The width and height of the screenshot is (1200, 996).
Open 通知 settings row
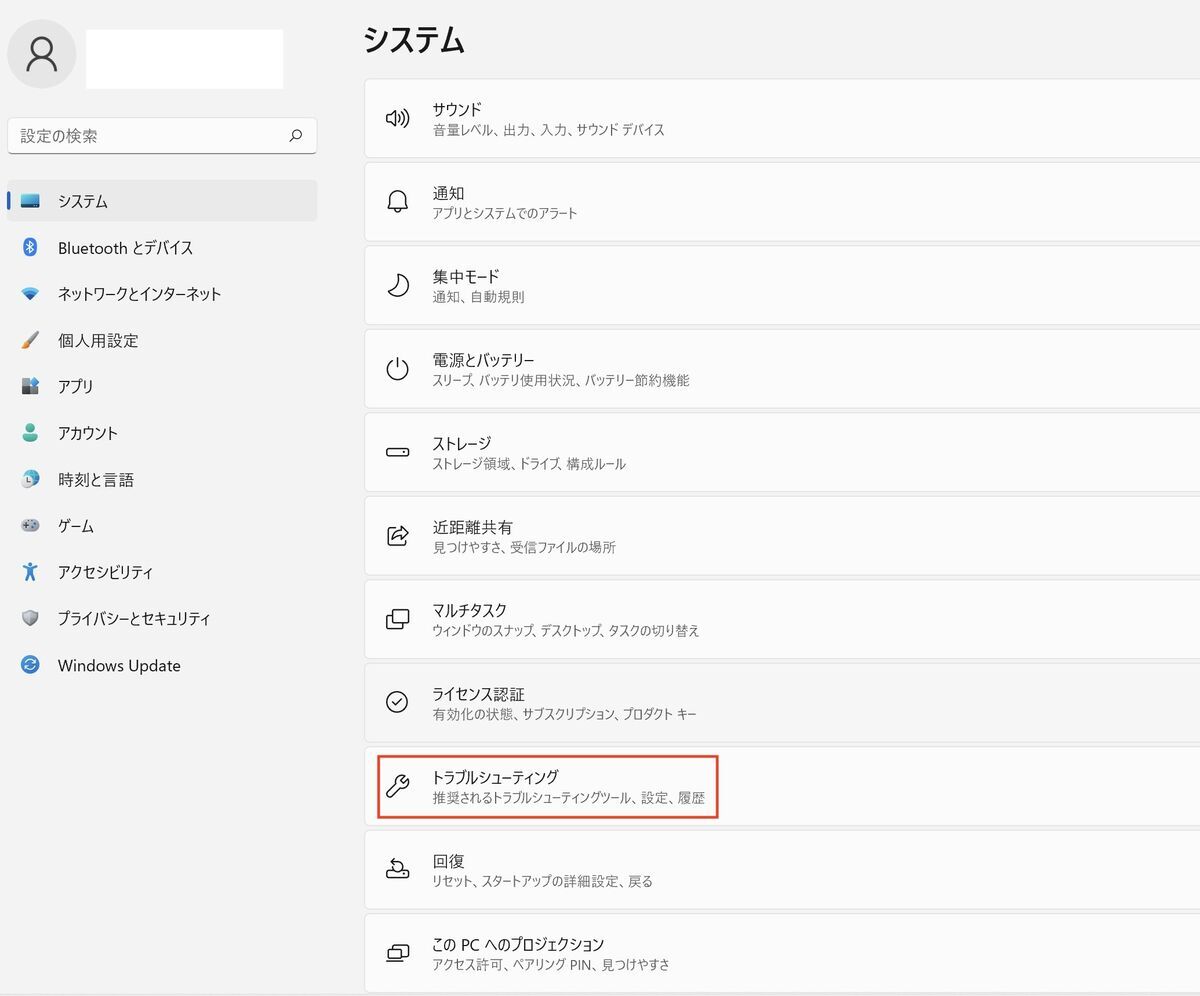click(x=782, y=201)
